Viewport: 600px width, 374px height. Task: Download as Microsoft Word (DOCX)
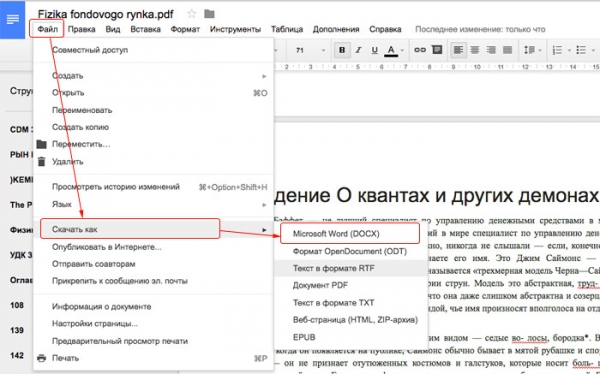click(351, 234)
